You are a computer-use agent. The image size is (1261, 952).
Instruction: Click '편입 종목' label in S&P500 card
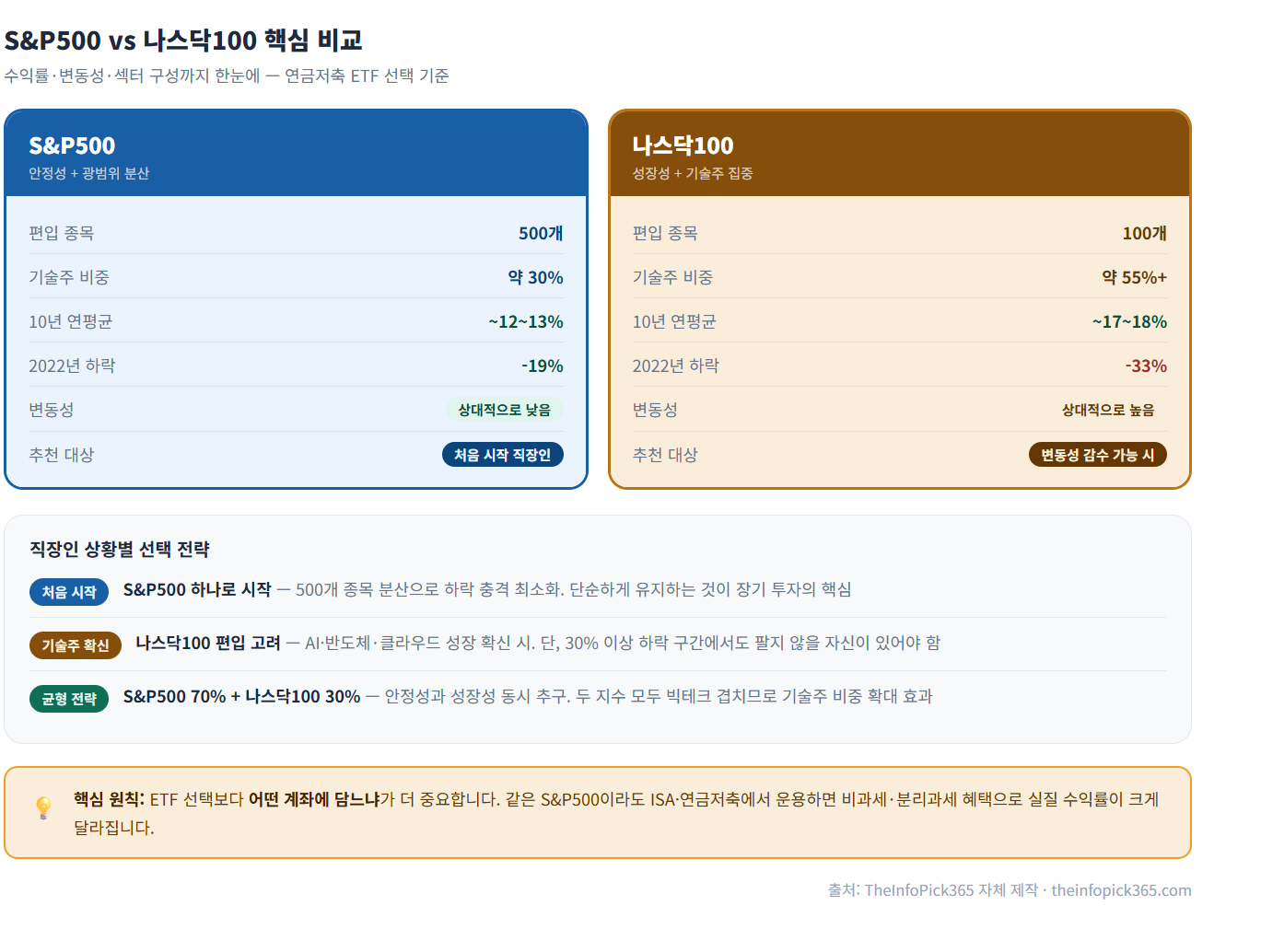tap(61, 233)
